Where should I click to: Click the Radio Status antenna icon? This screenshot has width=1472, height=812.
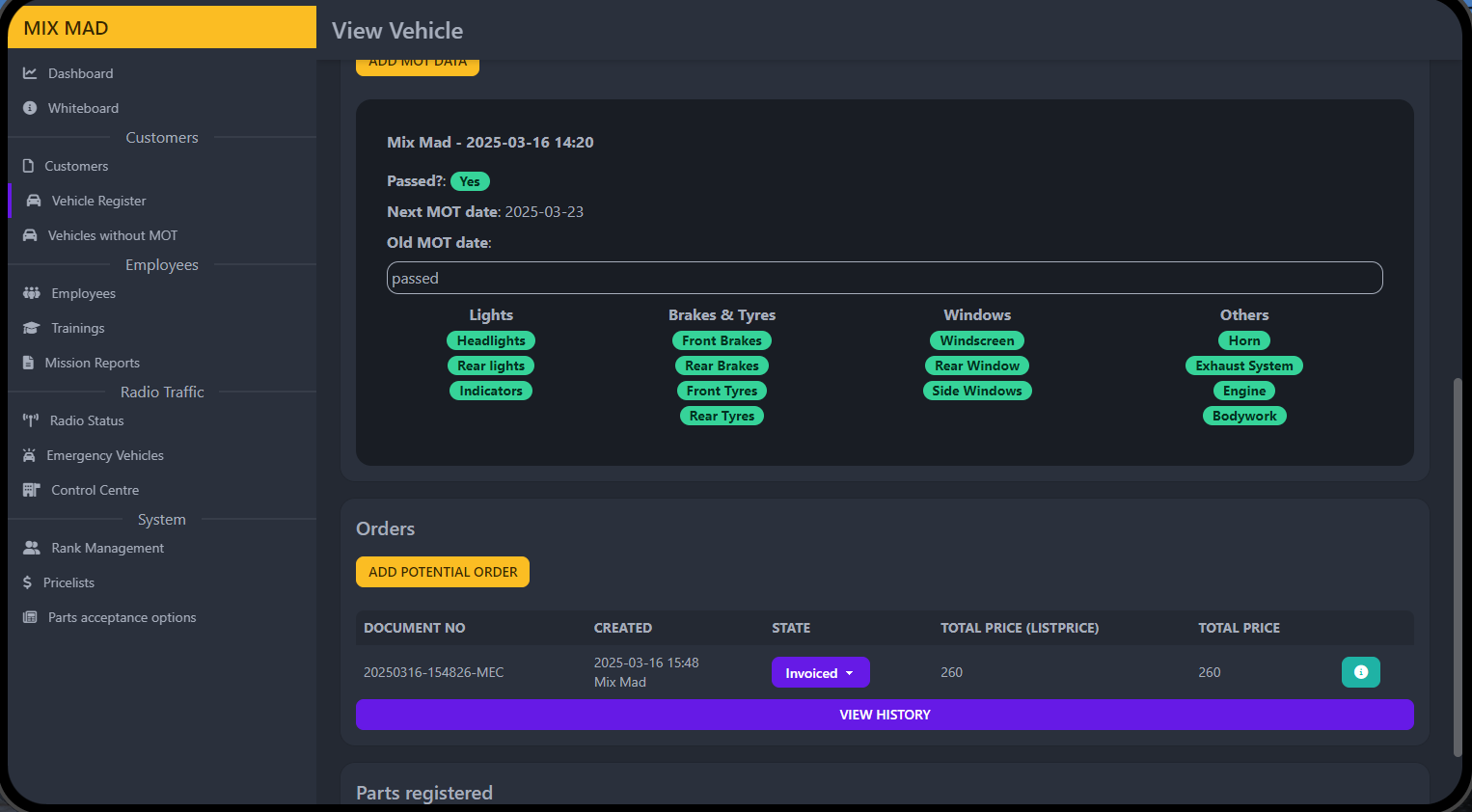[31, 420]
